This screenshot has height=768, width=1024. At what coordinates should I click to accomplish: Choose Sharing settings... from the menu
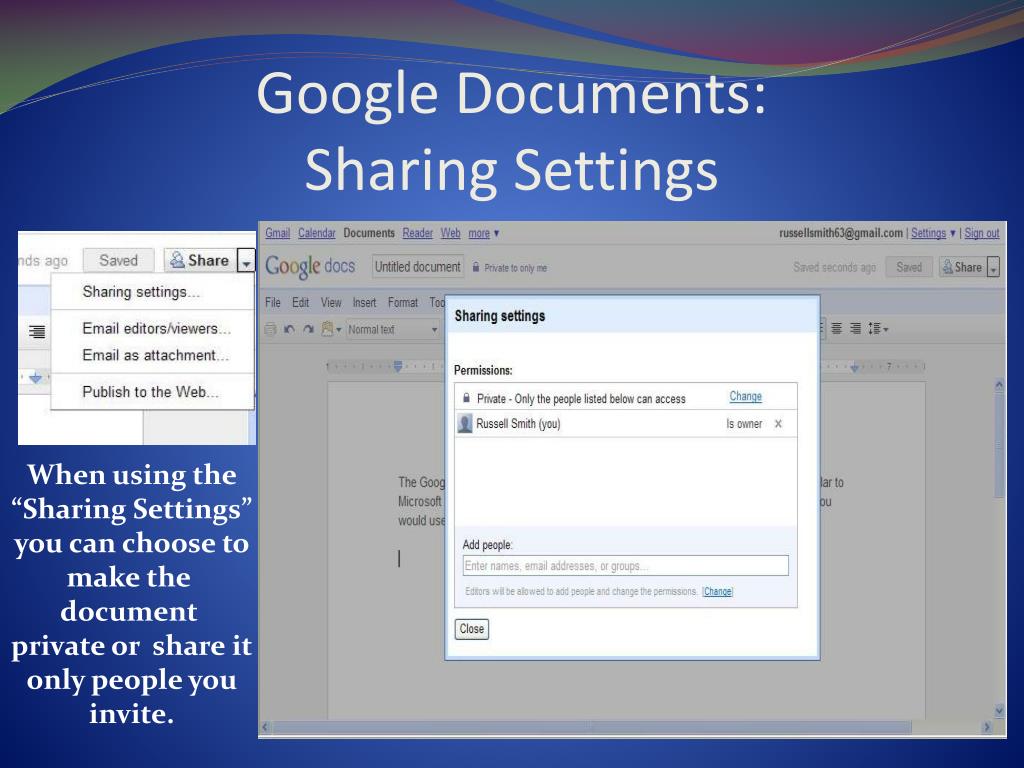(141, 292)
